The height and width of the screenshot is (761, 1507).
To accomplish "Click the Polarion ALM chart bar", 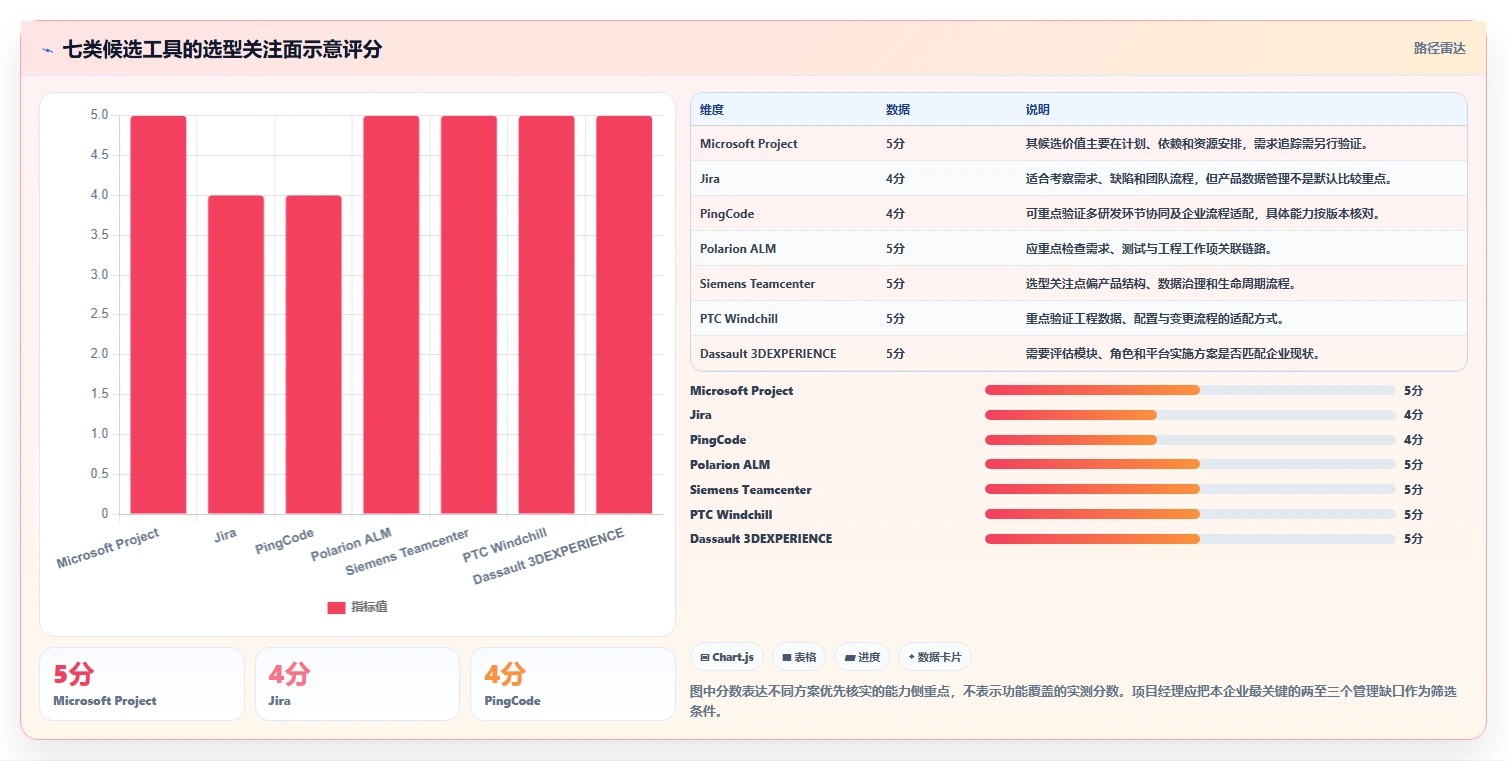I will (391, 315).
